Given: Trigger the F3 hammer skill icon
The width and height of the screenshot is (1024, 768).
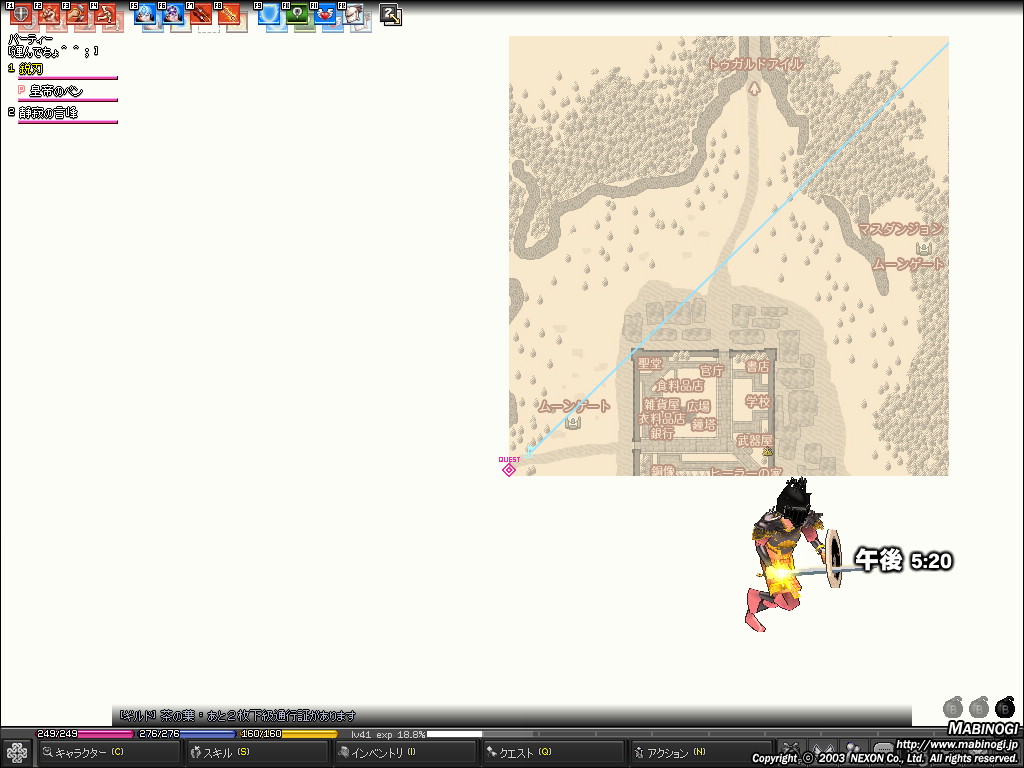Looking at the screenshot, I should pos(77,14).
